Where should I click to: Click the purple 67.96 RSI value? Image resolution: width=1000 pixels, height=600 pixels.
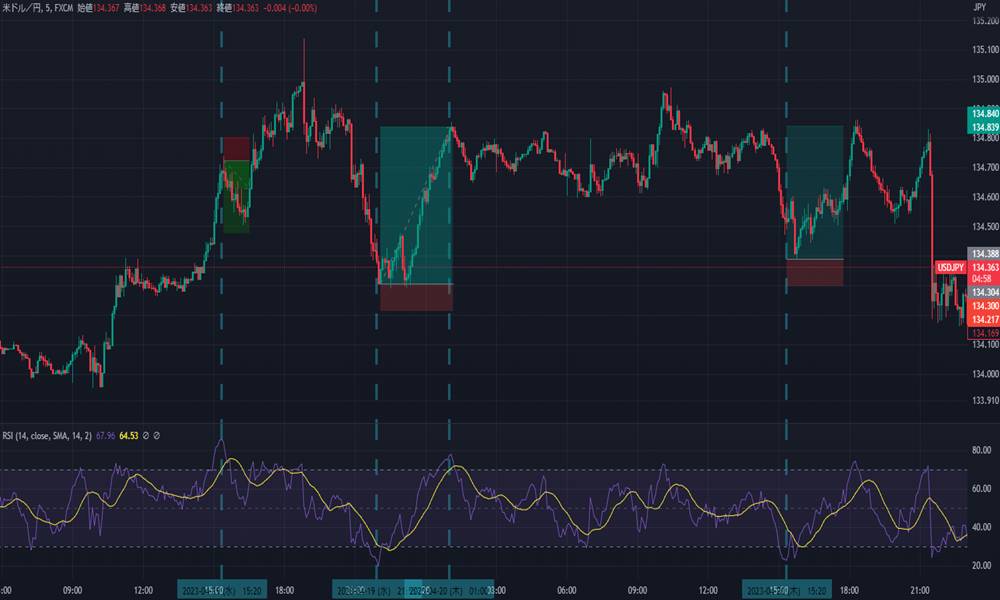click(104, 435)
